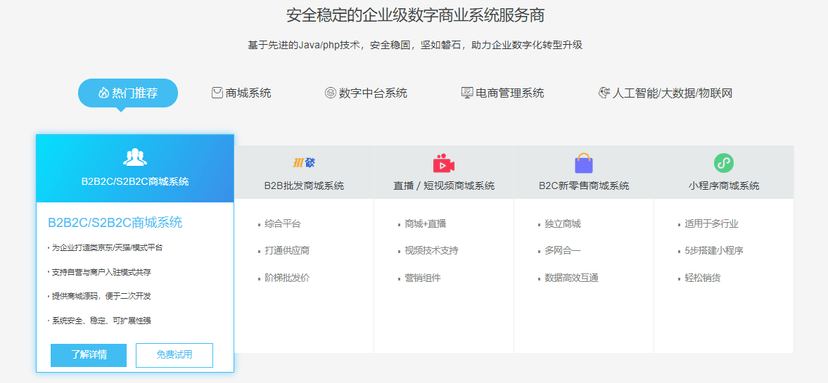This screenshot has width=828, height=383.
Task: Click the red video camera live-stream icon
Action: click(x=444, y=163)
